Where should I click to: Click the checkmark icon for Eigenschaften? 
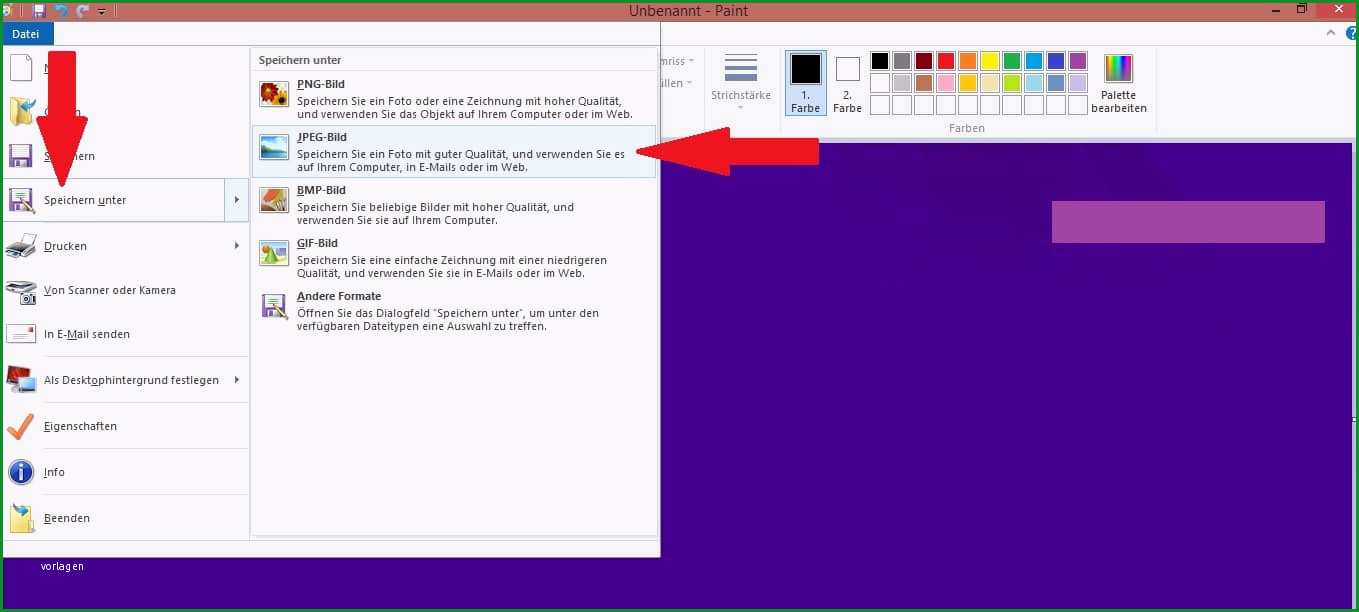coord(21,426)
